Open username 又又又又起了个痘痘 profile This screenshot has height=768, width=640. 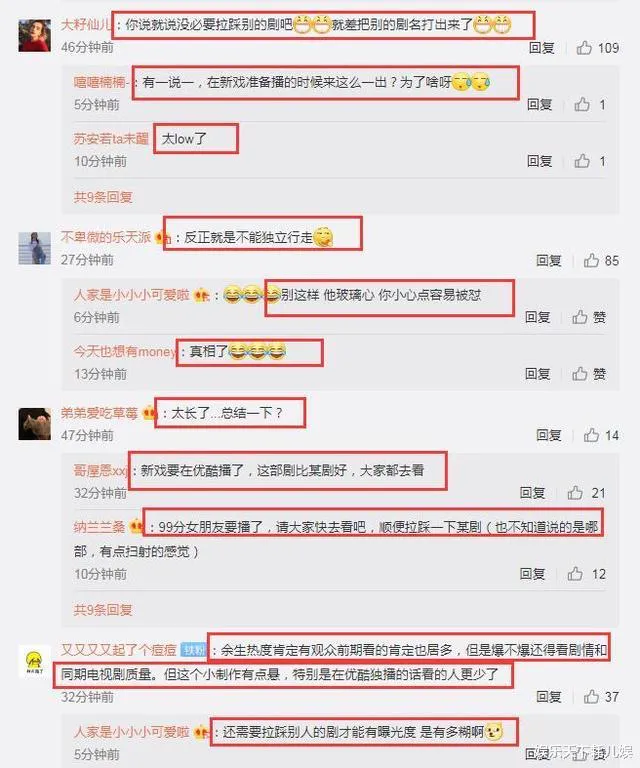119,650
